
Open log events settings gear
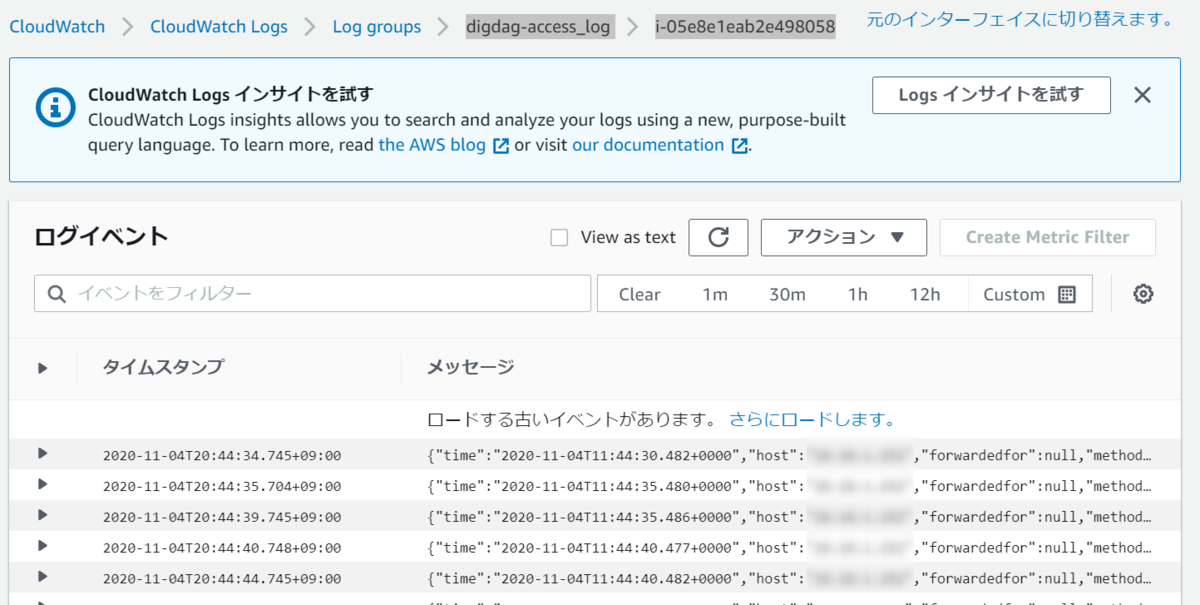tap(1144, 294)
